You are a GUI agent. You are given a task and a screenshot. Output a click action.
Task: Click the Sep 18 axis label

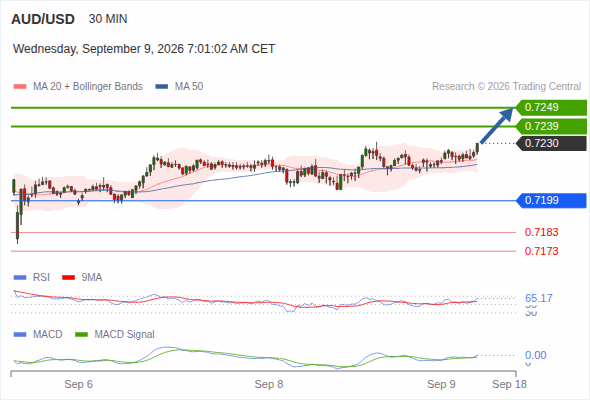[509, 384]
